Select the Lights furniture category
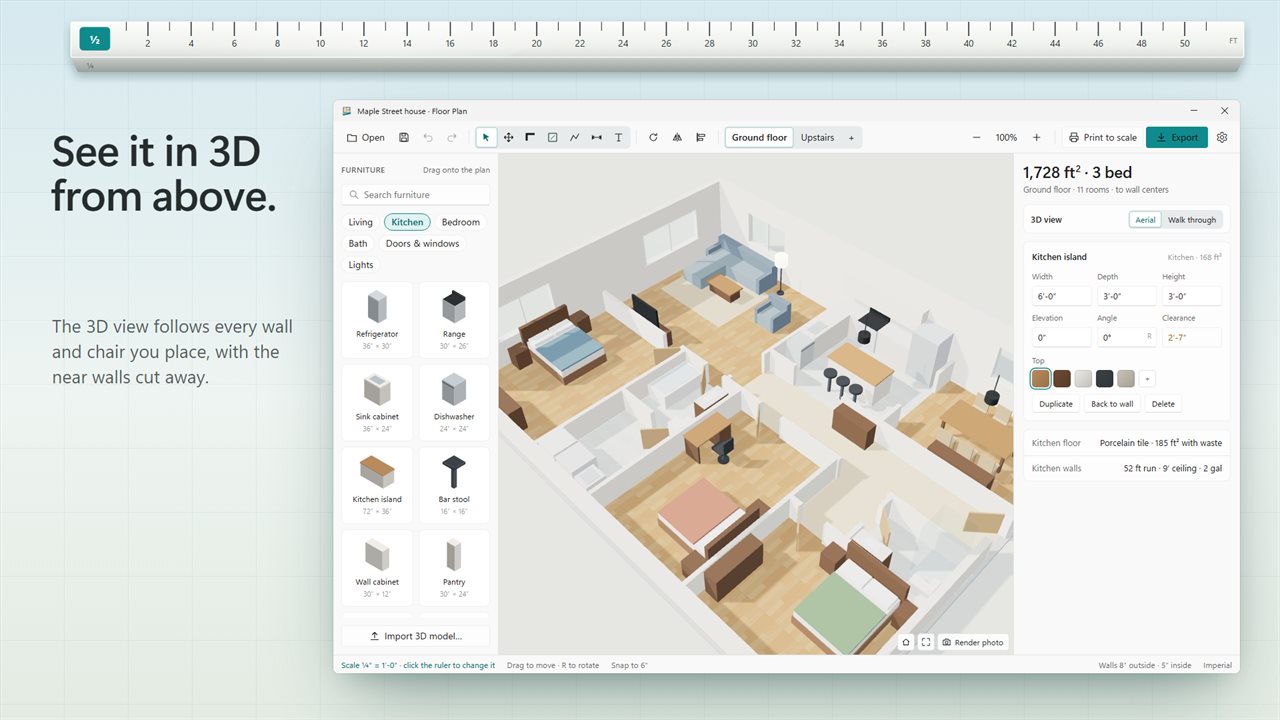Image resolution: width=1280 pixels, height=720 pixels. click(x=361, y=265)
